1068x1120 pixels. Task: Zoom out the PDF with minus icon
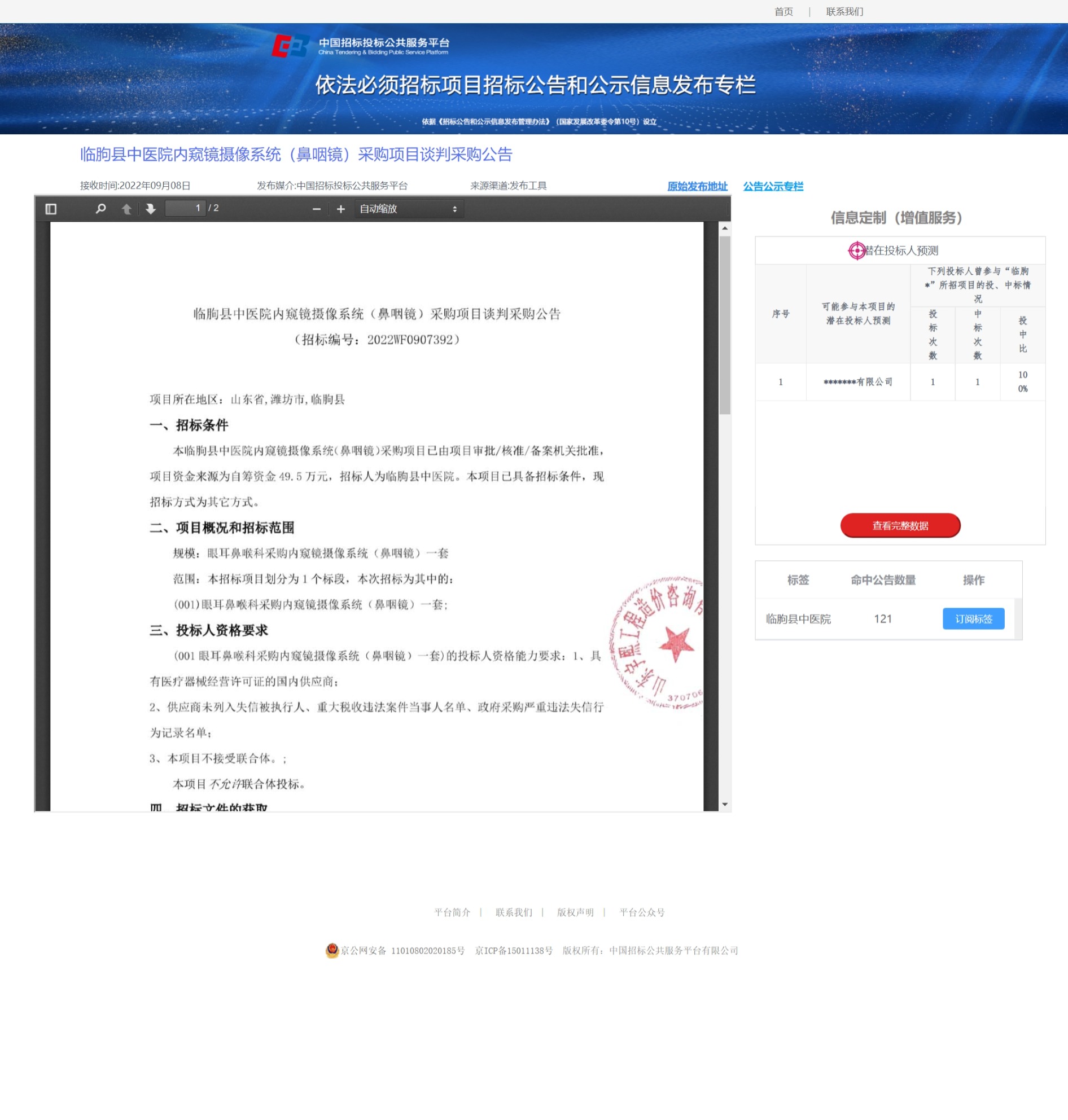317,209
